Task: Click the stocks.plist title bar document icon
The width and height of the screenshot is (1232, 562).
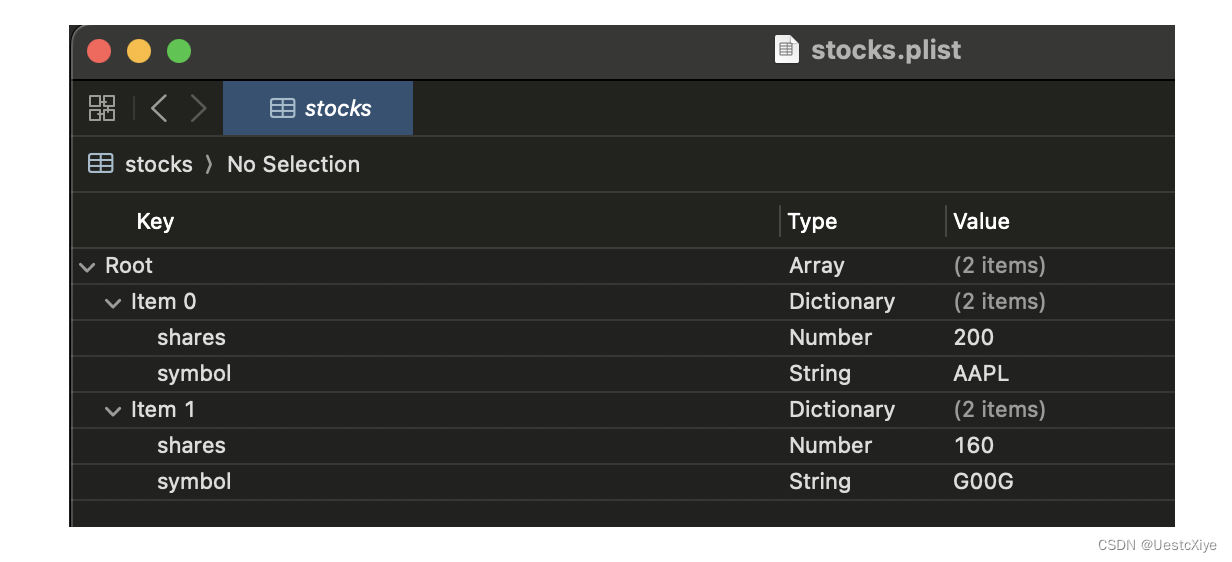Action: point(787,50)
